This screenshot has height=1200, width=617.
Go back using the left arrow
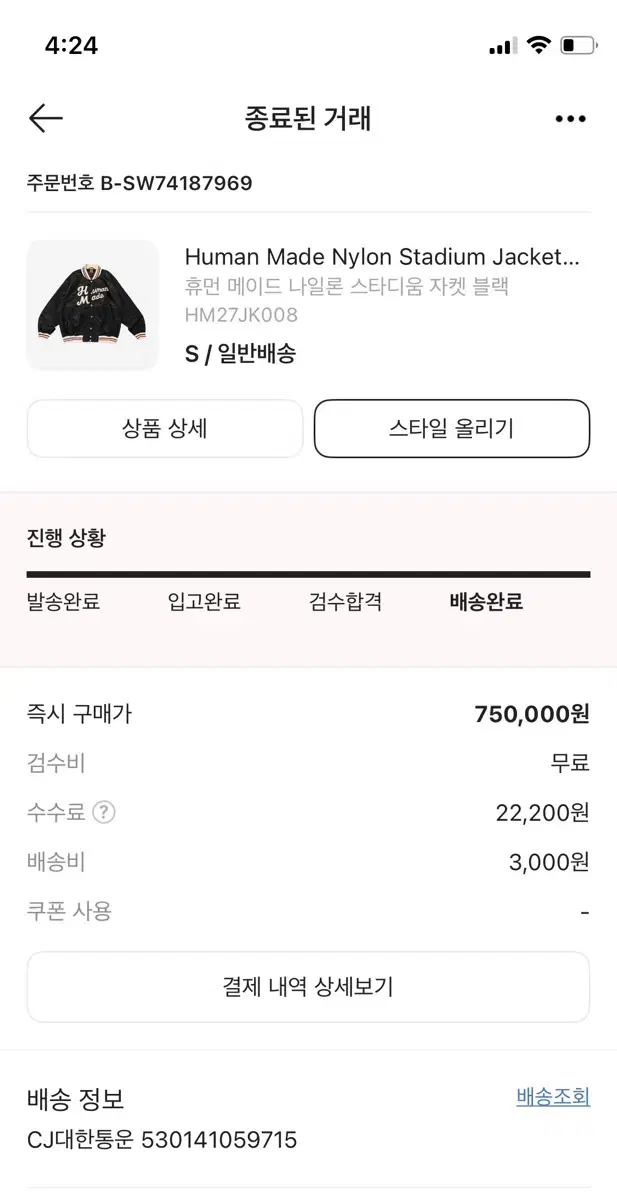point(45,118)
